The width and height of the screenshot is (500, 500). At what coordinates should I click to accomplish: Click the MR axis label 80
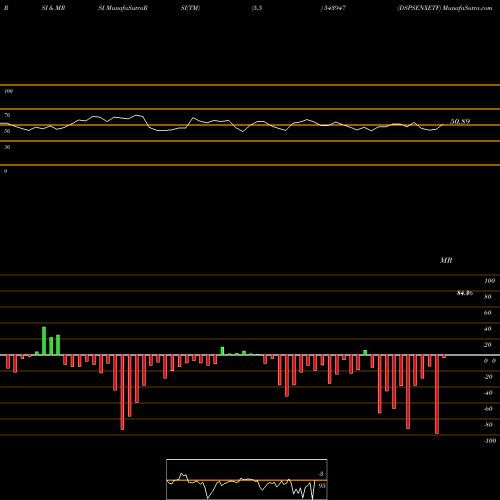[487, 297]
